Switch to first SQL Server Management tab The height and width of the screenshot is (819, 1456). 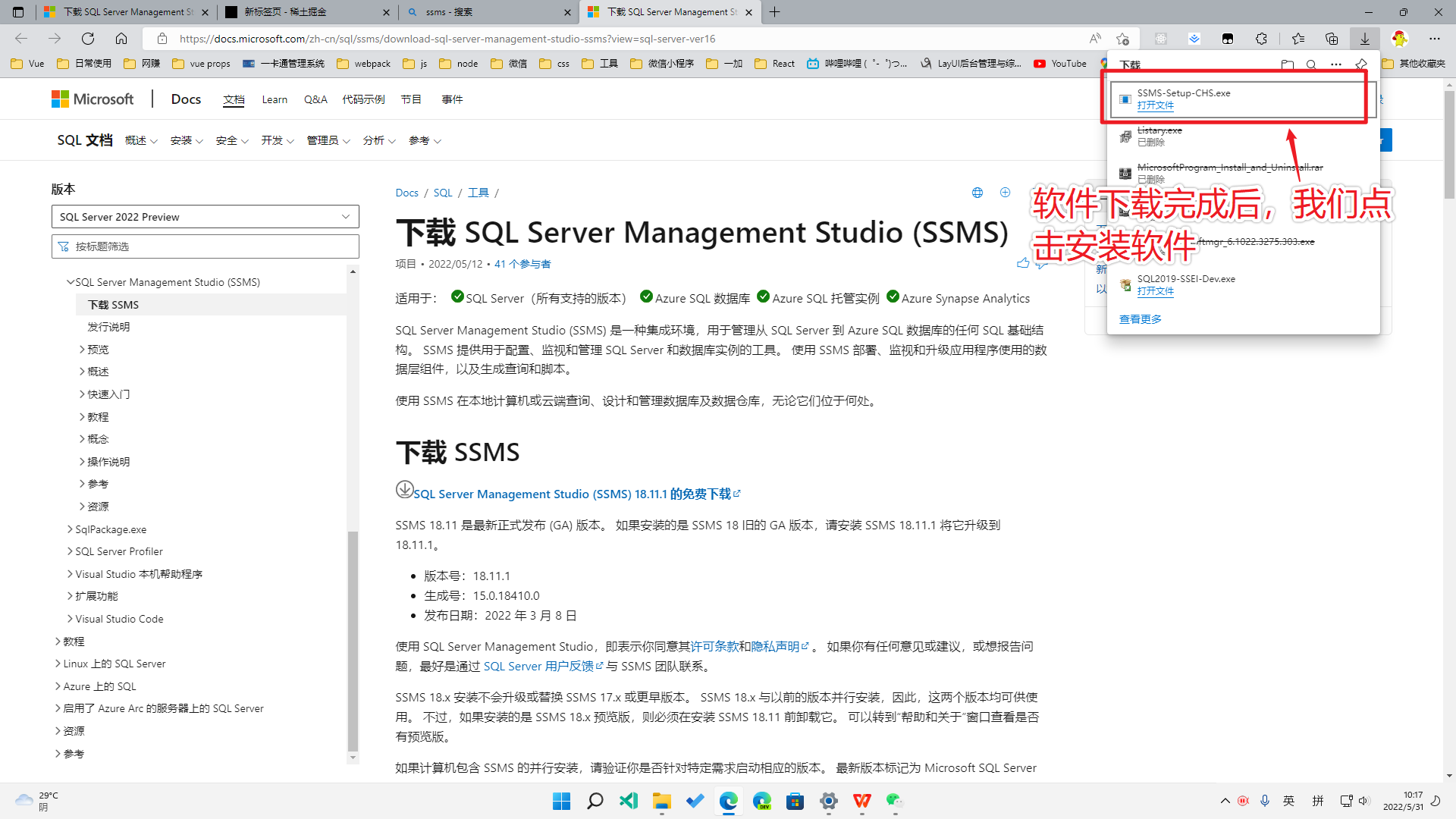point(126,12)
